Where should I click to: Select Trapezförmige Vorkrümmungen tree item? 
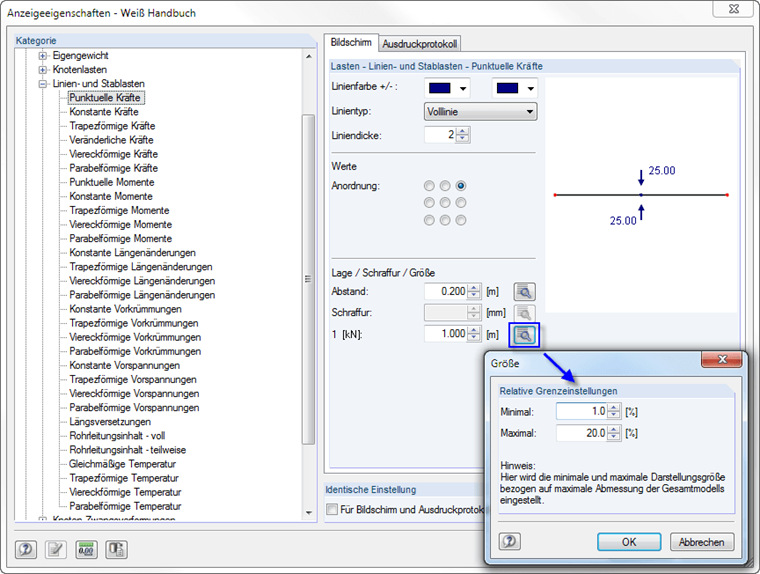pyautogui.click(x=134, y=323)
